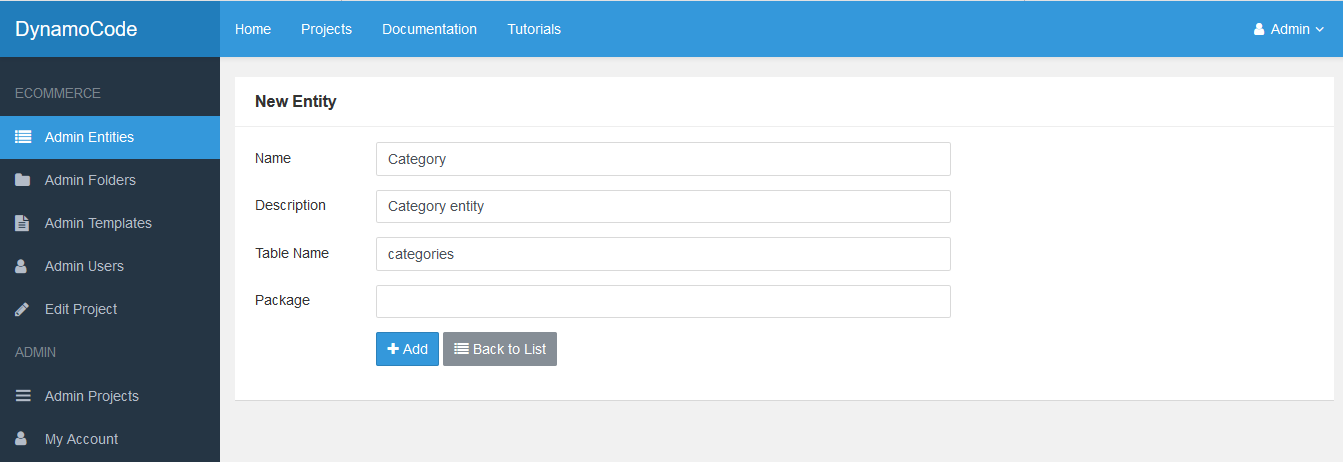Click the Edit Project pencil icon
Viewport: 1343px width, 462px height.
[x=22, y=309]
